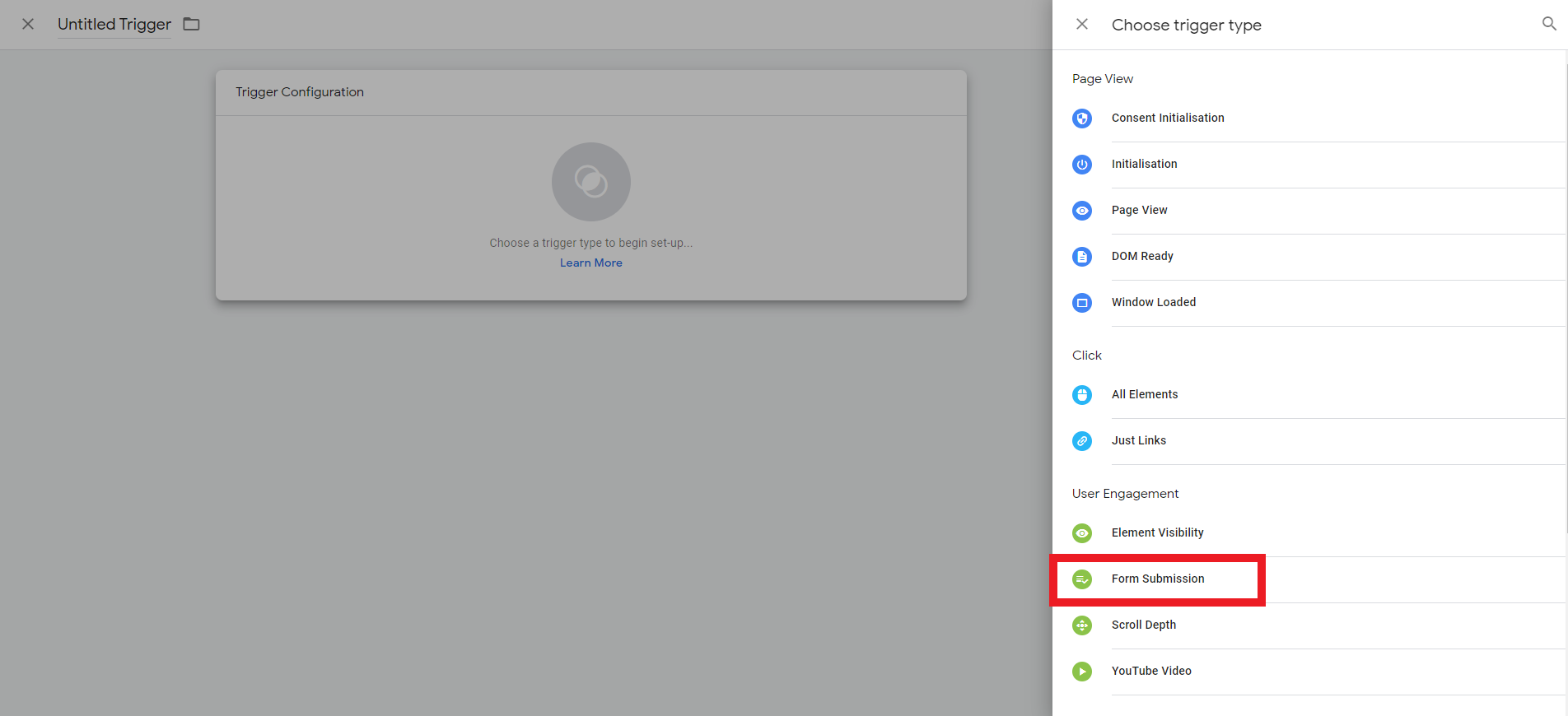Edit the Untitled Trigger name field
Viewport: 1568px width, 716px height.
(x=114, y=25)
